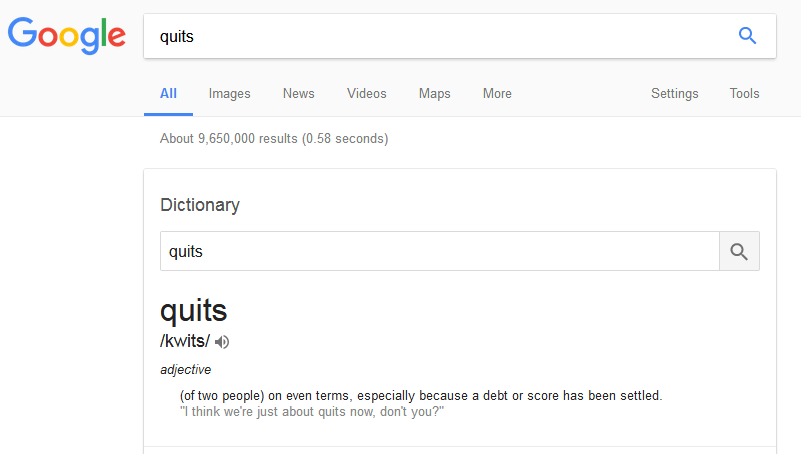
Task: Expand the More menu
Action: click(497, 94)
